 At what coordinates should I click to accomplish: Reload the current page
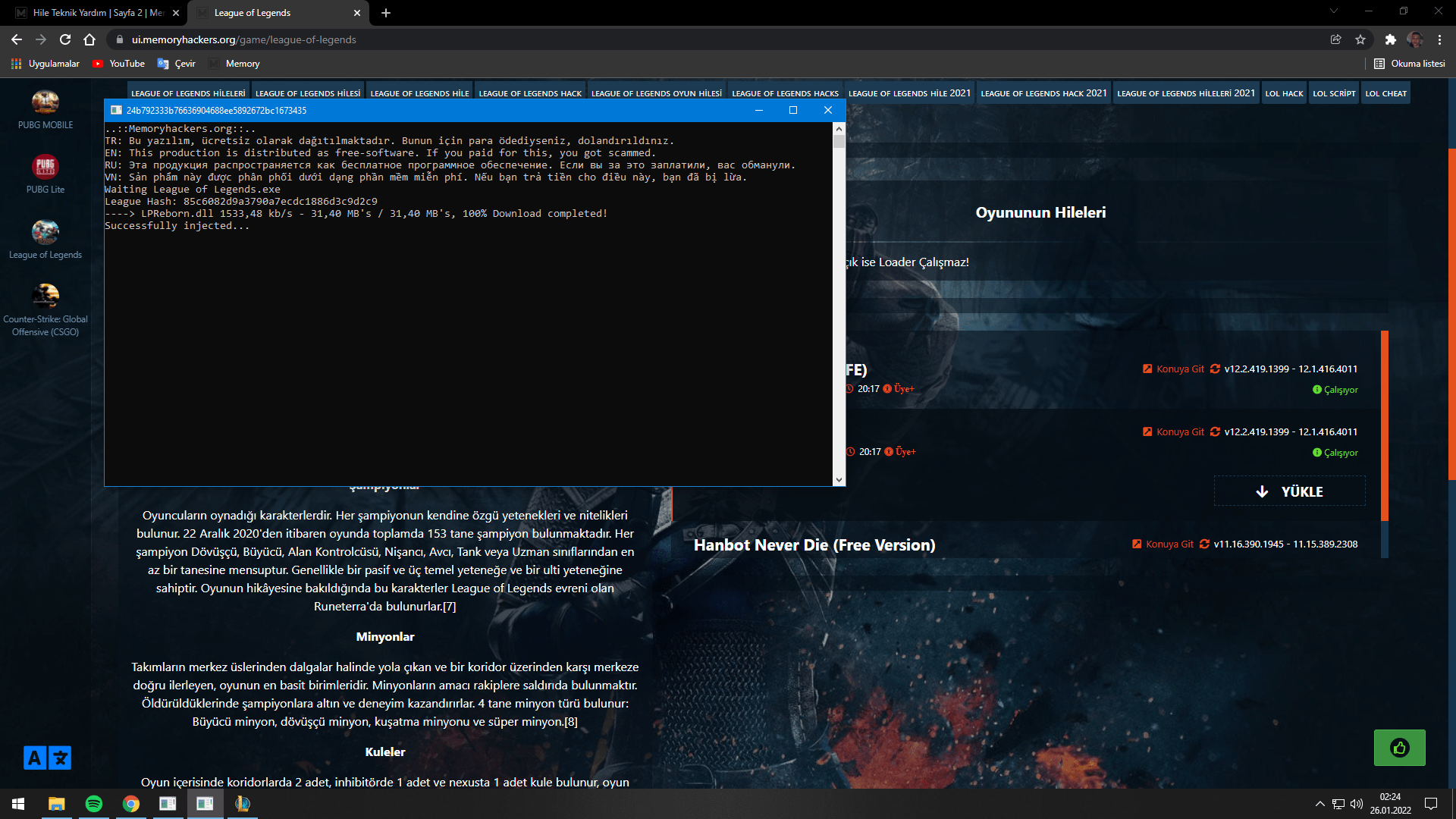coord(65,39)
